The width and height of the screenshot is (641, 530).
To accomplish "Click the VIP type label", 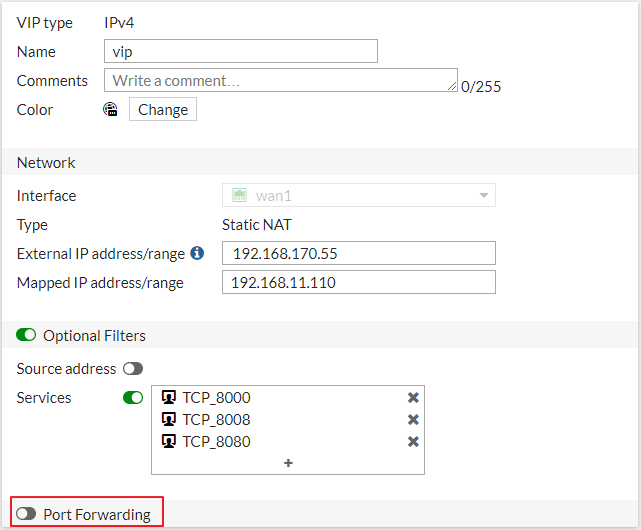I will point(45,23).
